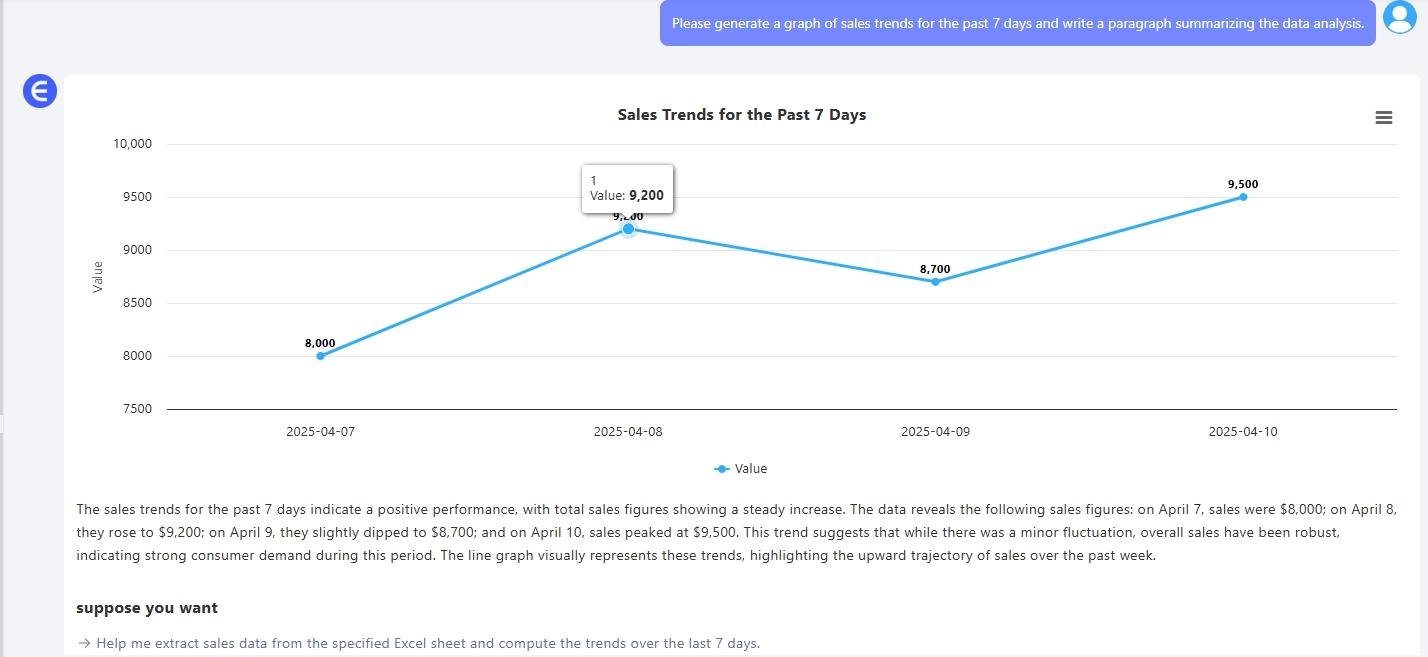Open the chart hamburger context menu
The height and width of the screenshot is (657, 1428).
tap(1383, 118)
